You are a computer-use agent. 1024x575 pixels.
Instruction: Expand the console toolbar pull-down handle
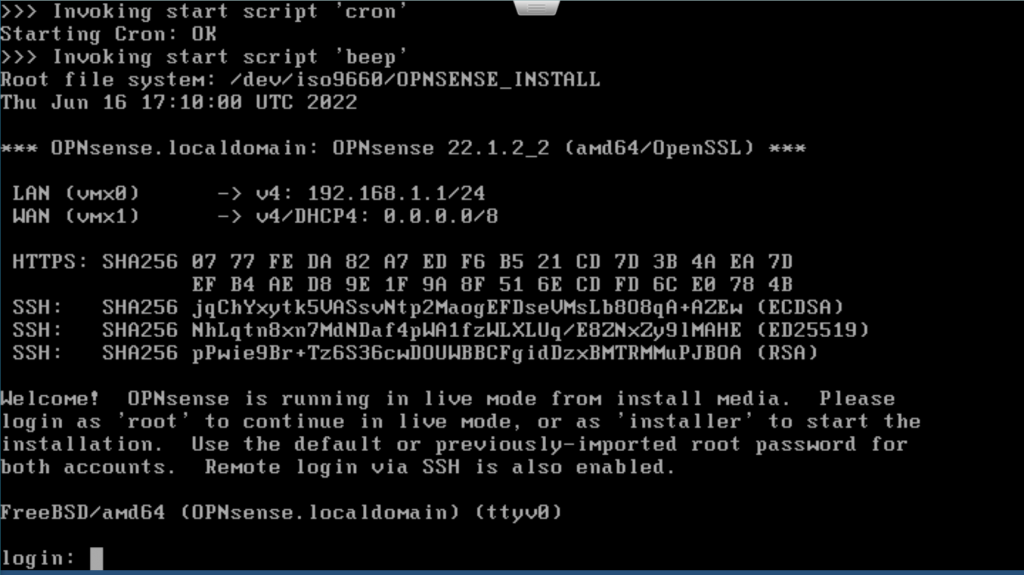[536, 7]
